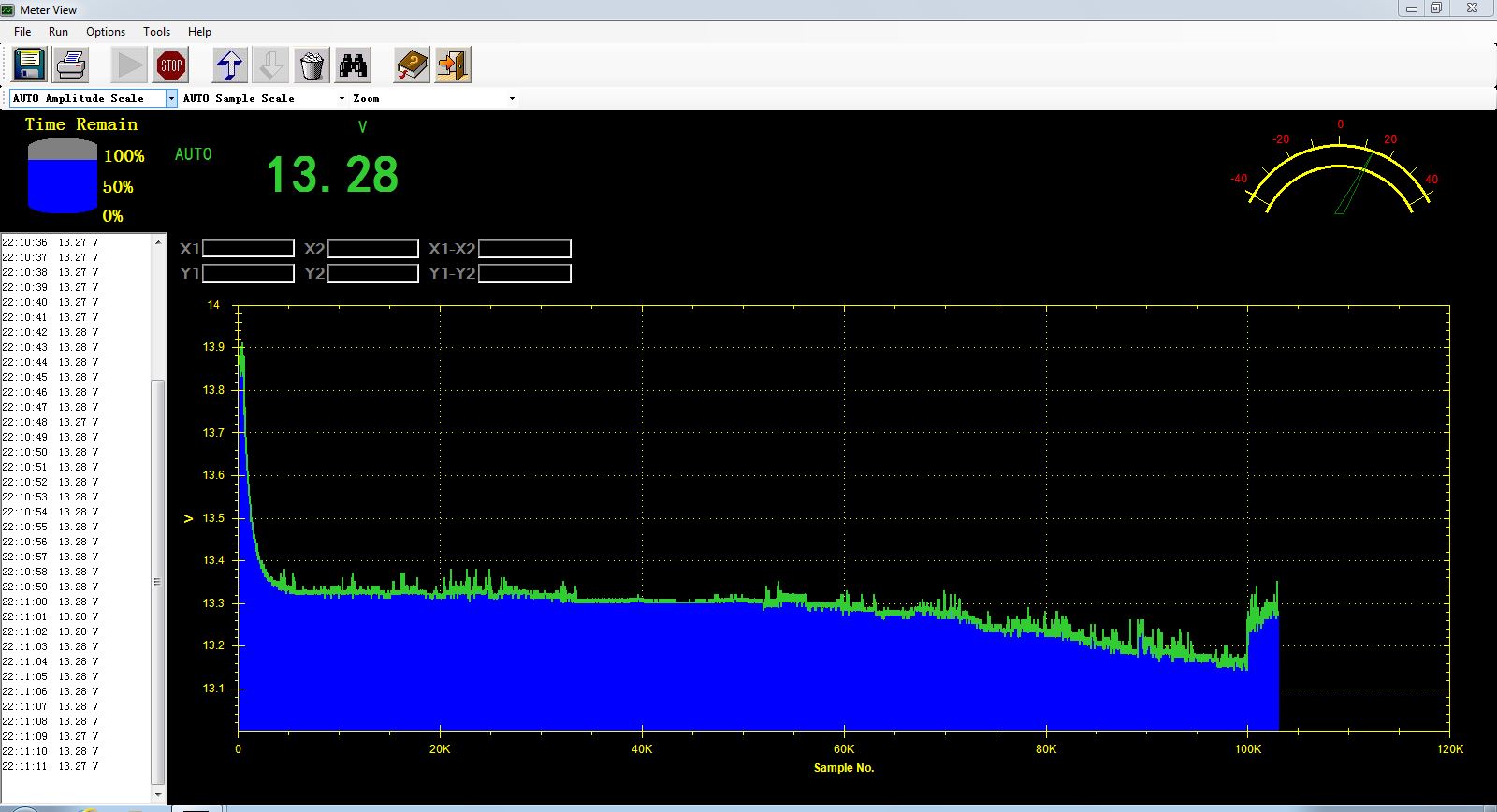Click the large 13.28 voltage reading
Screen dimensions: 1497x812
[332, 175]
